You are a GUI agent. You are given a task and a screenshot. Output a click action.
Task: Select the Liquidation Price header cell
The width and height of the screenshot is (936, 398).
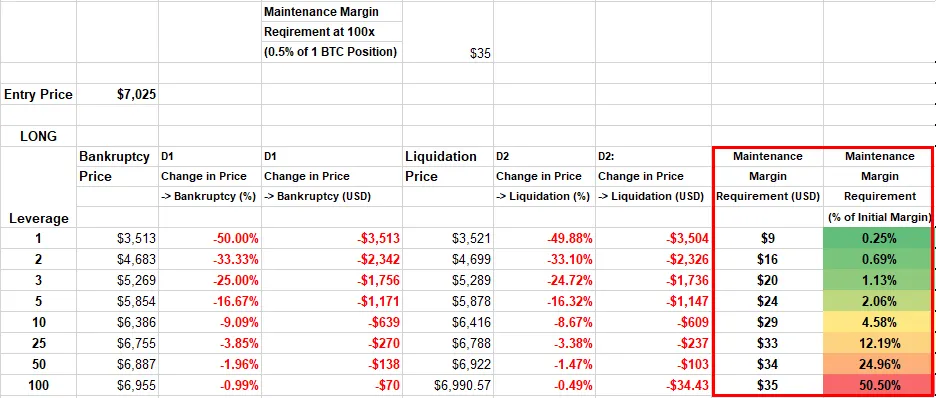pos(448,166)
